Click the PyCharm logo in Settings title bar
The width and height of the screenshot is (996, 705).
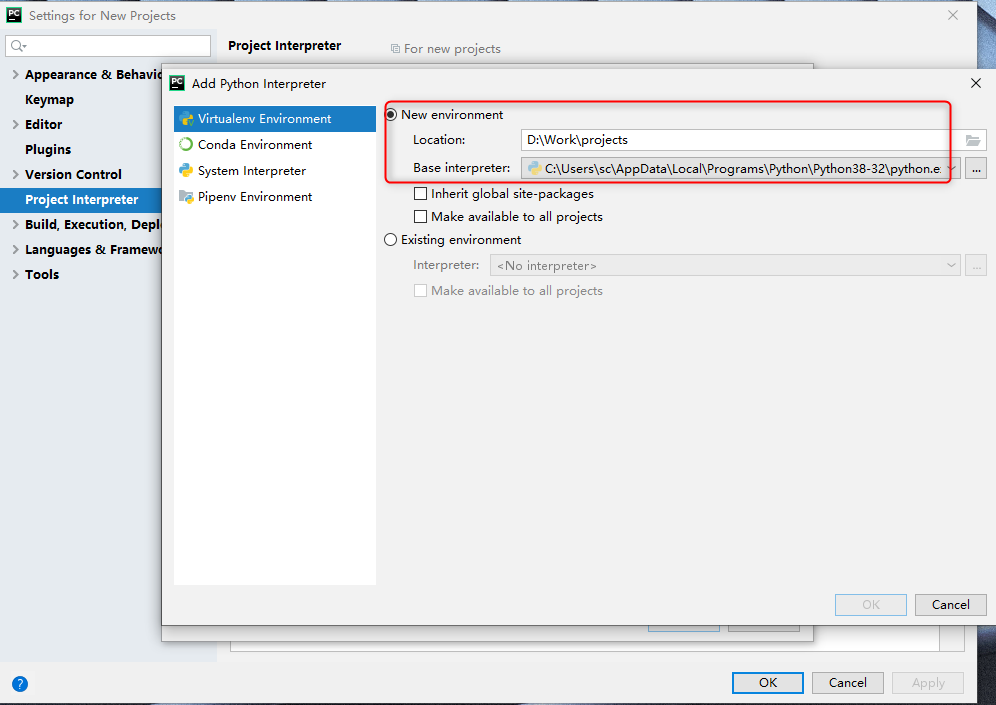tap(14, 15)
